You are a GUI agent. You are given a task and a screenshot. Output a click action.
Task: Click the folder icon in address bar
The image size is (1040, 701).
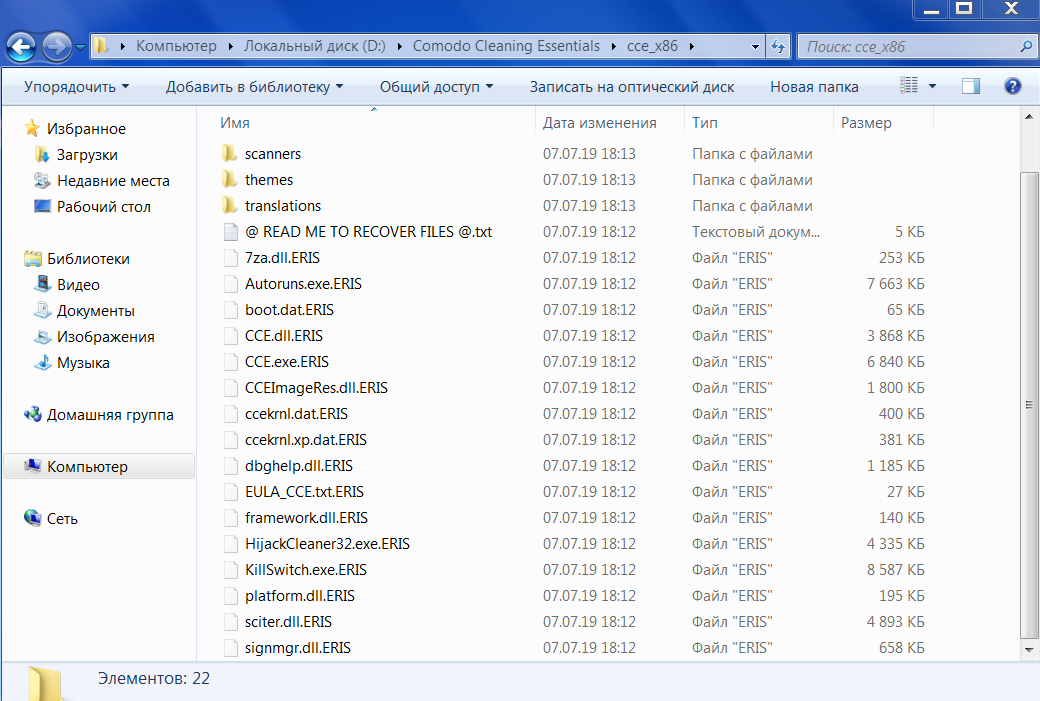coord(101,46)
